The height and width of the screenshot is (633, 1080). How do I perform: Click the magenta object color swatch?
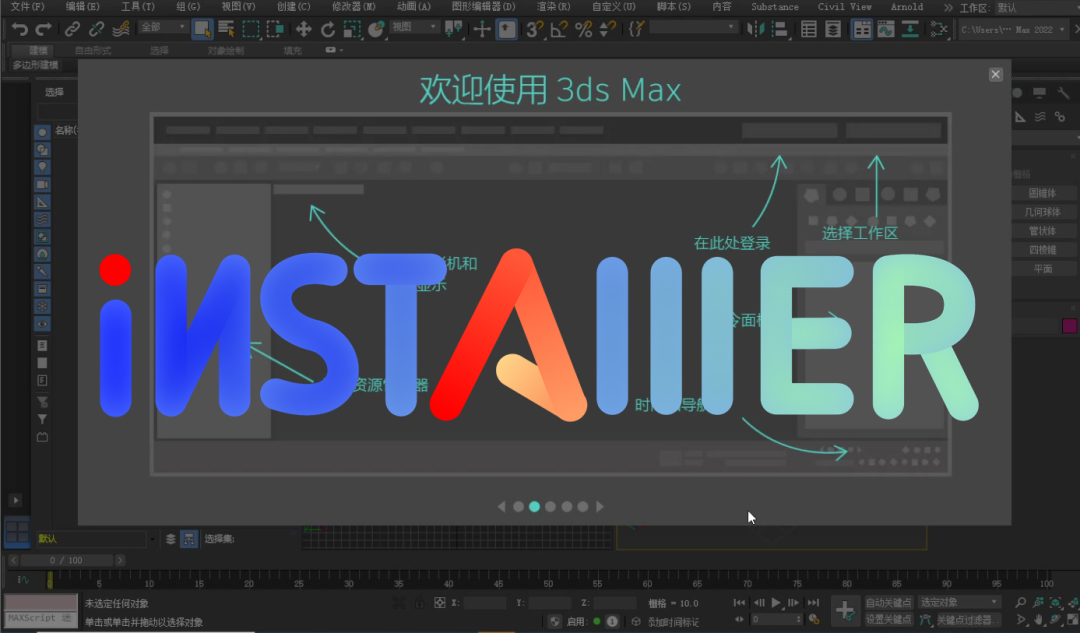click(x=1070, y=326)
